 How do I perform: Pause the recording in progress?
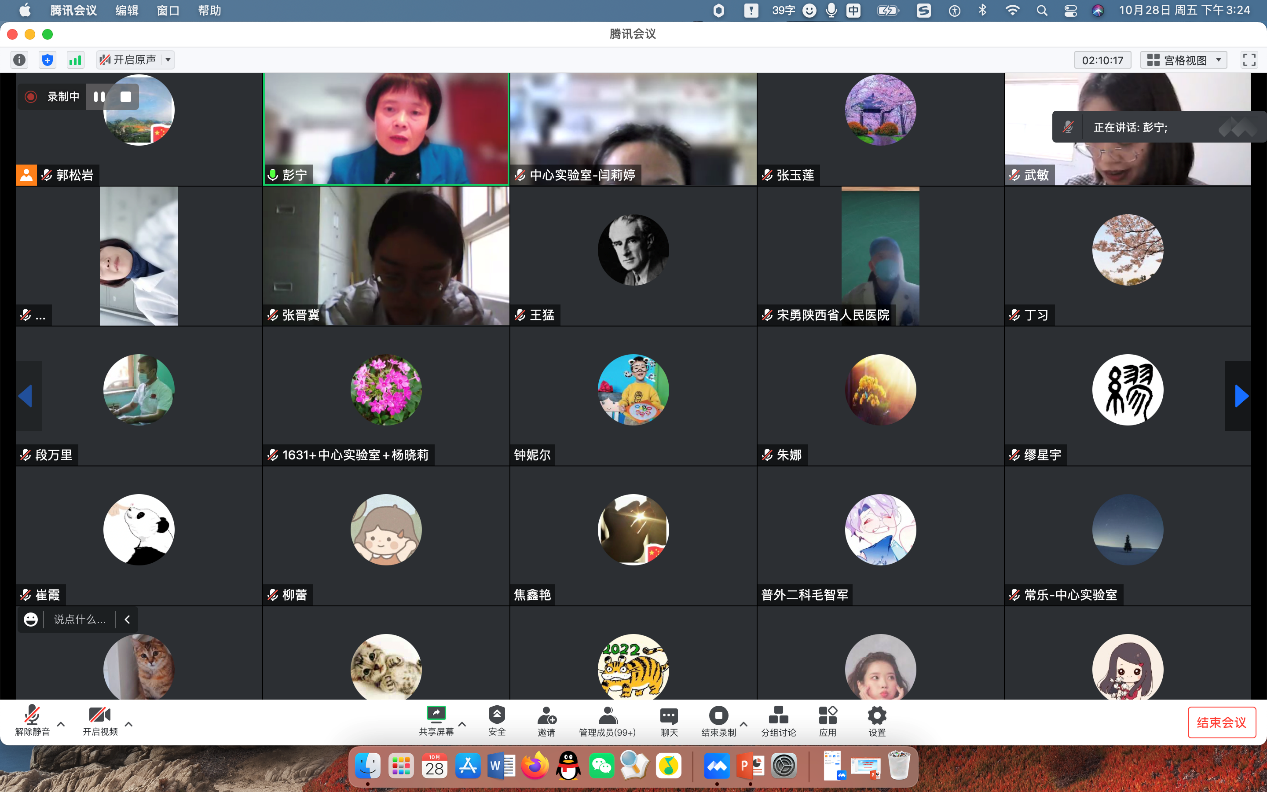click(99, 97)
